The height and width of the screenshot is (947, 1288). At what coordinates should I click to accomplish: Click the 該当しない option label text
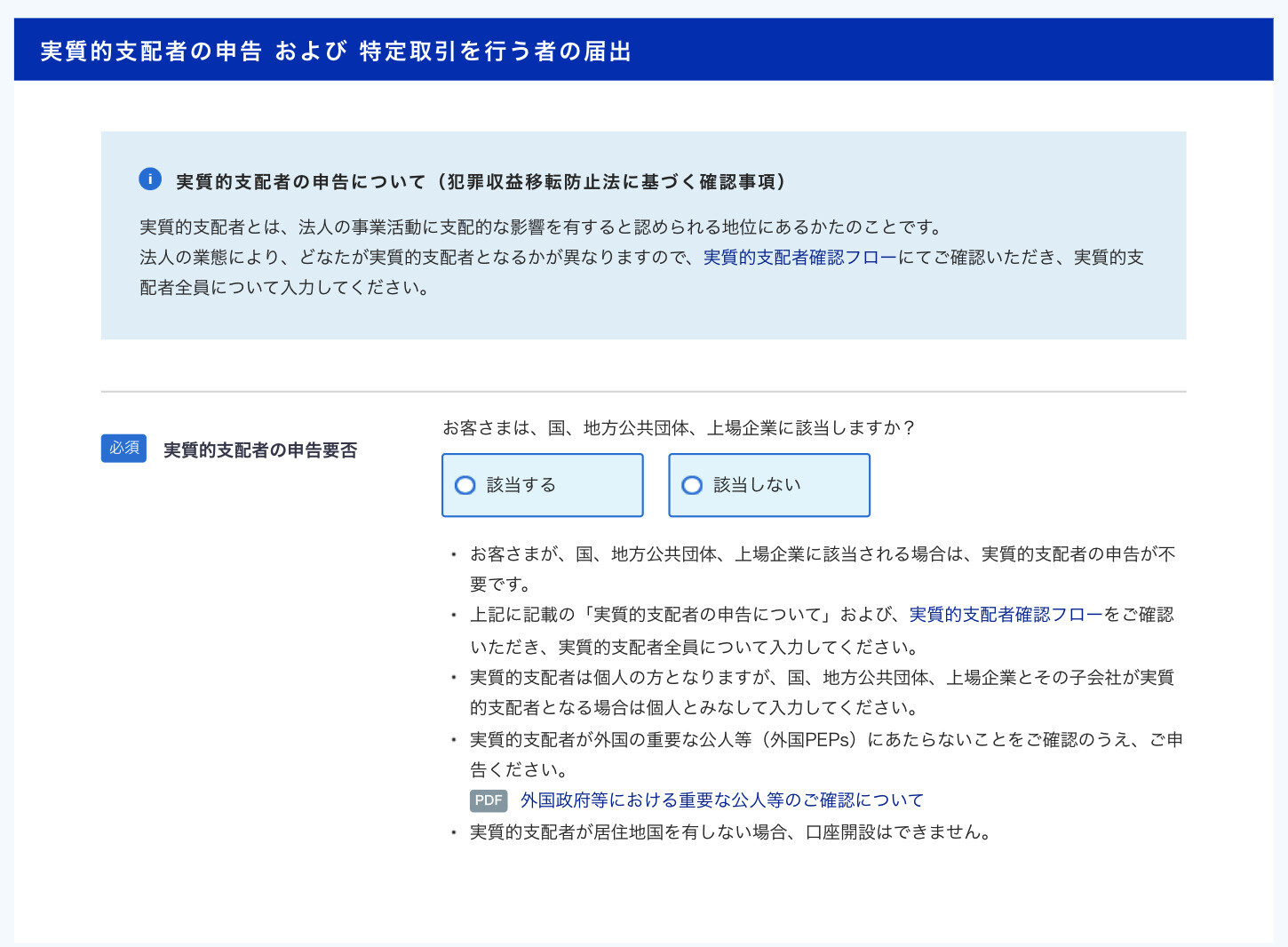[757, 485]
